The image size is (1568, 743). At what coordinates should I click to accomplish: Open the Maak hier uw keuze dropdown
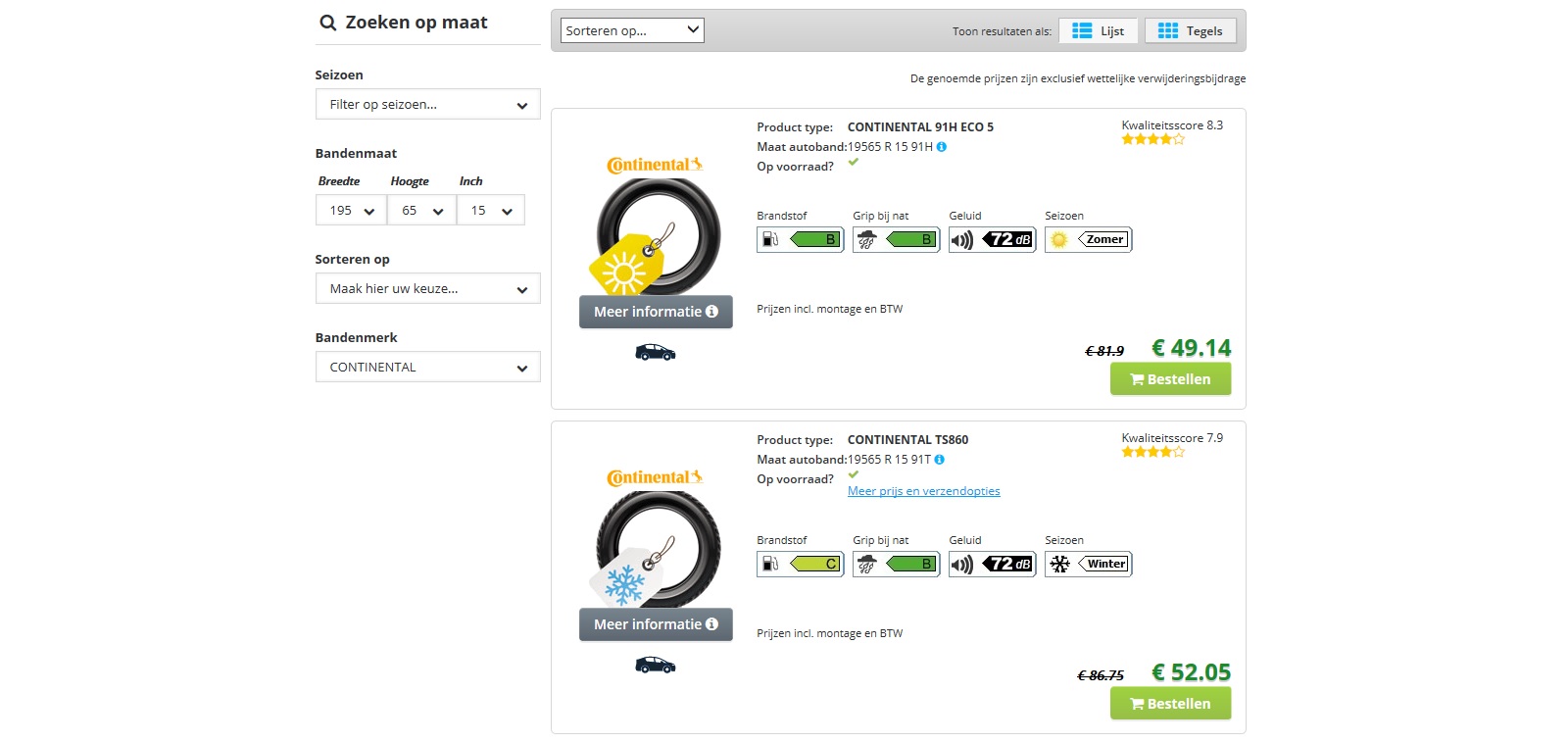pos(427,288)
